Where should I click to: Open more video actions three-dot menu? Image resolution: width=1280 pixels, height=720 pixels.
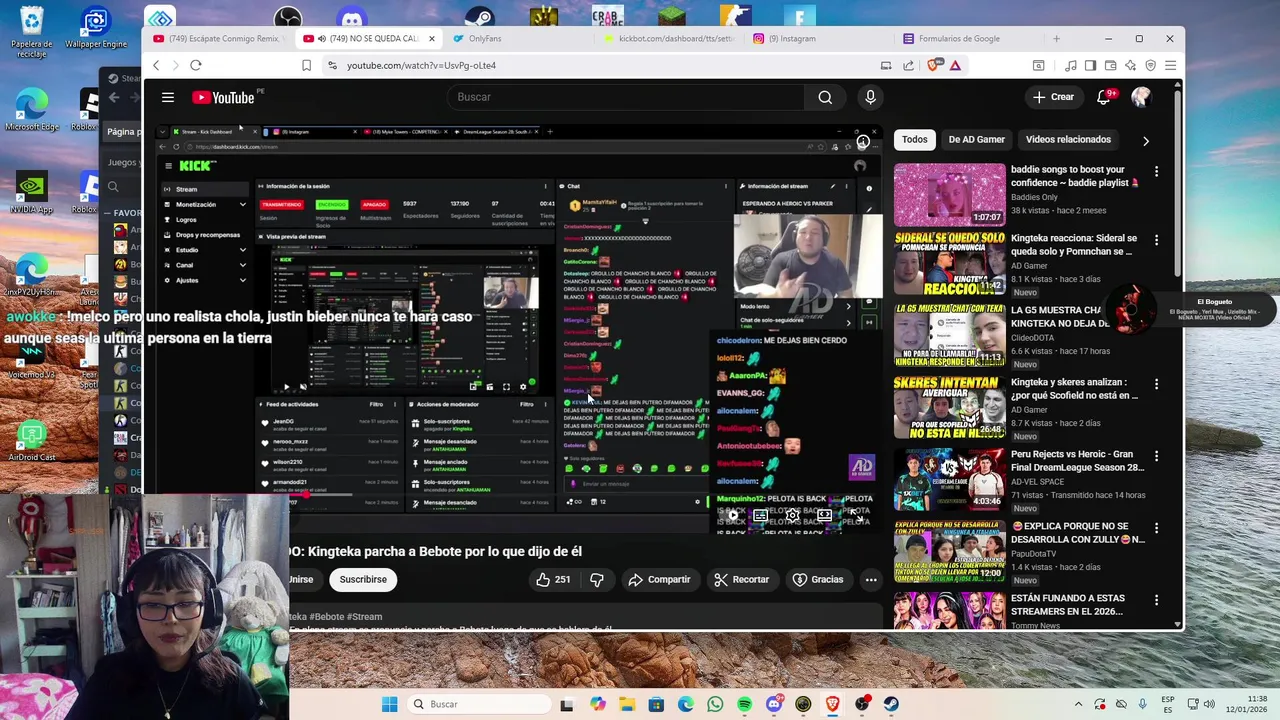[x=871, y=579]
